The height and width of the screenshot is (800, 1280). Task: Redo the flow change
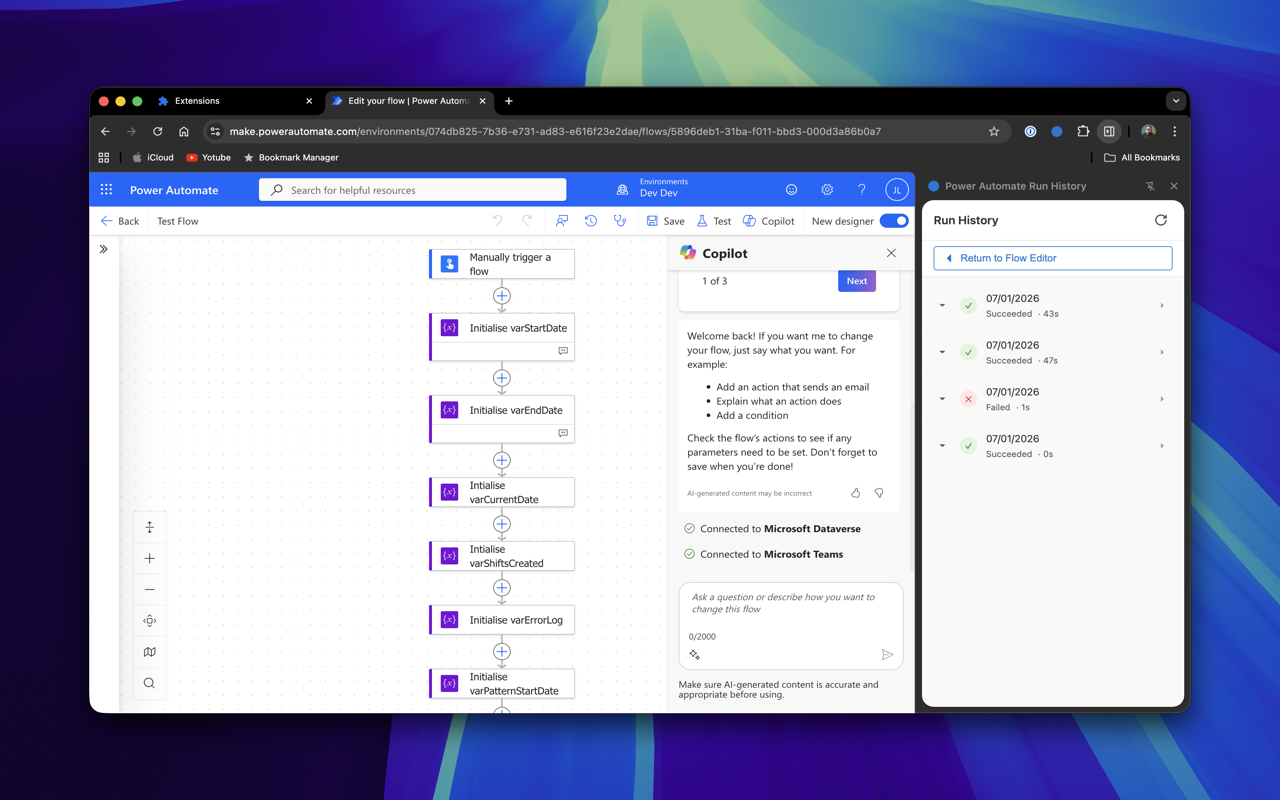tap(527, 221)
